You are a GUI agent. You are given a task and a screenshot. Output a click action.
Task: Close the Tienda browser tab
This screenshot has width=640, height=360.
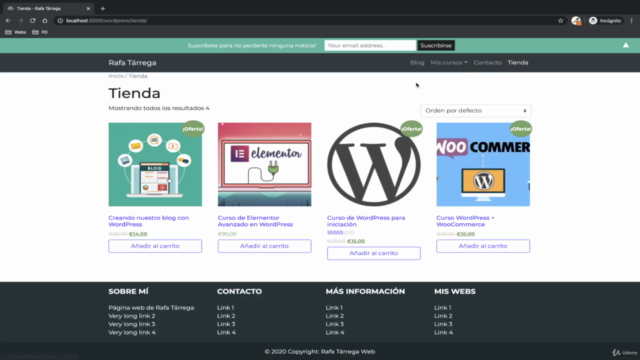[x=88, y=8]
